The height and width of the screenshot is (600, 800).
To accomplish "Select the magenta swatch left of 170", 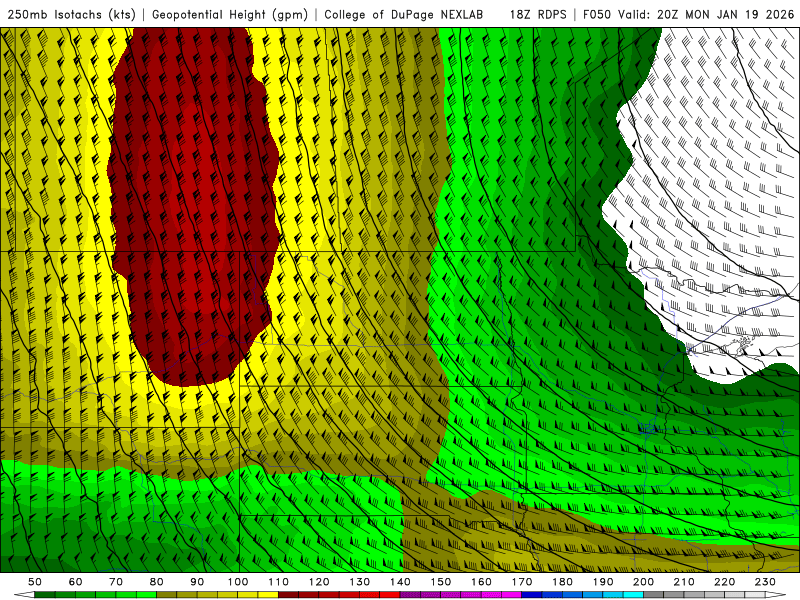I will click(x=511, y=595).
